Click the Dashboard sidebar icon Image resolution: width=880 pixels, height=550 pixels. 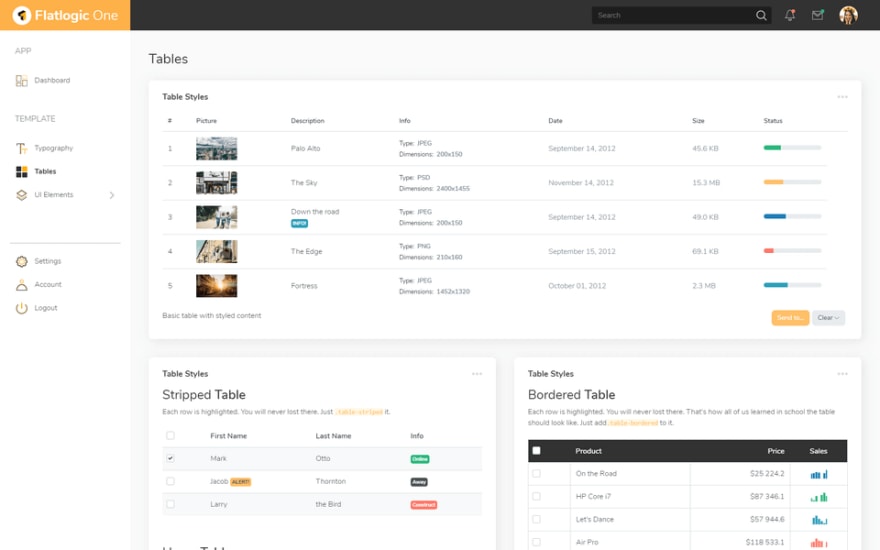21,81
